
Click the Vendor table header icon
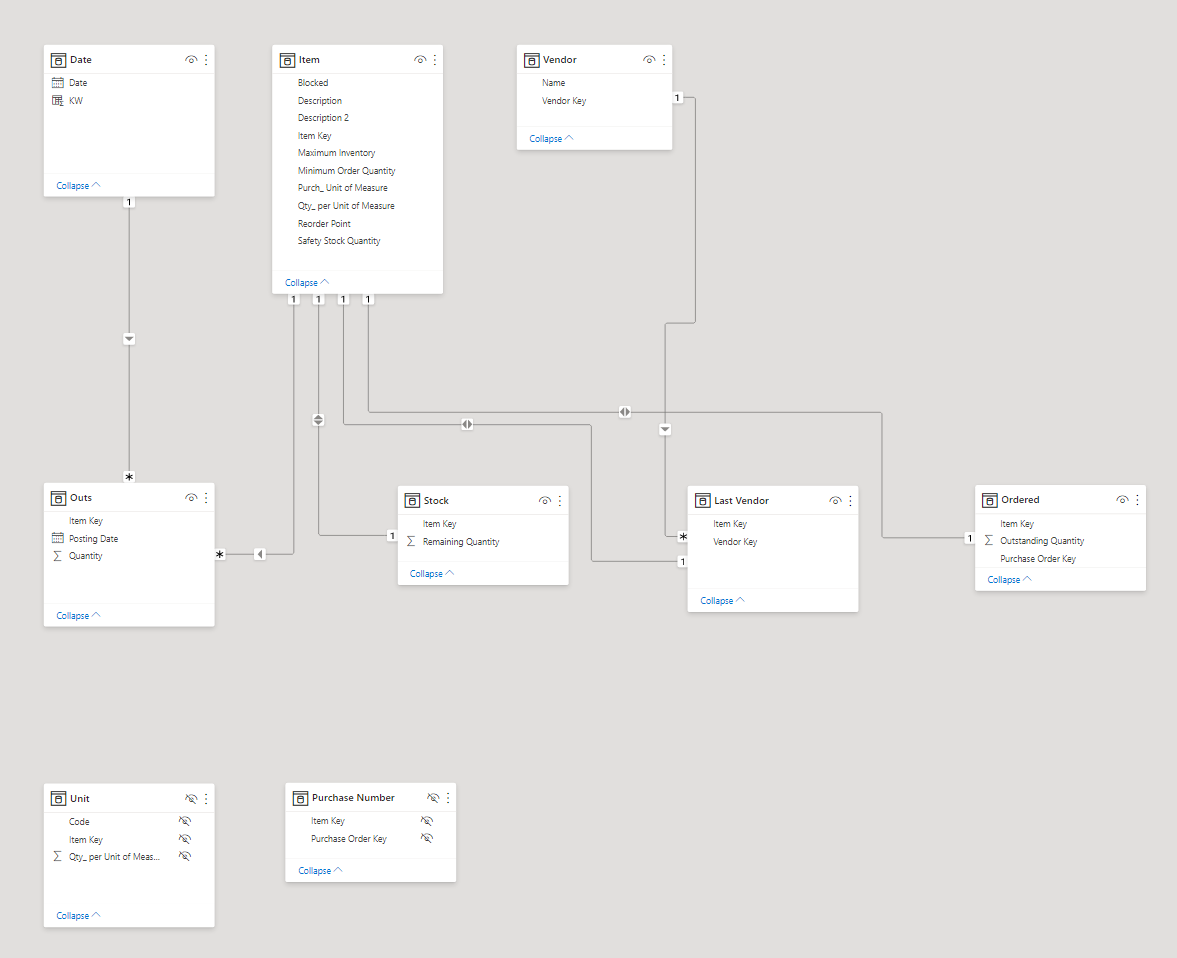coord(531,60)
